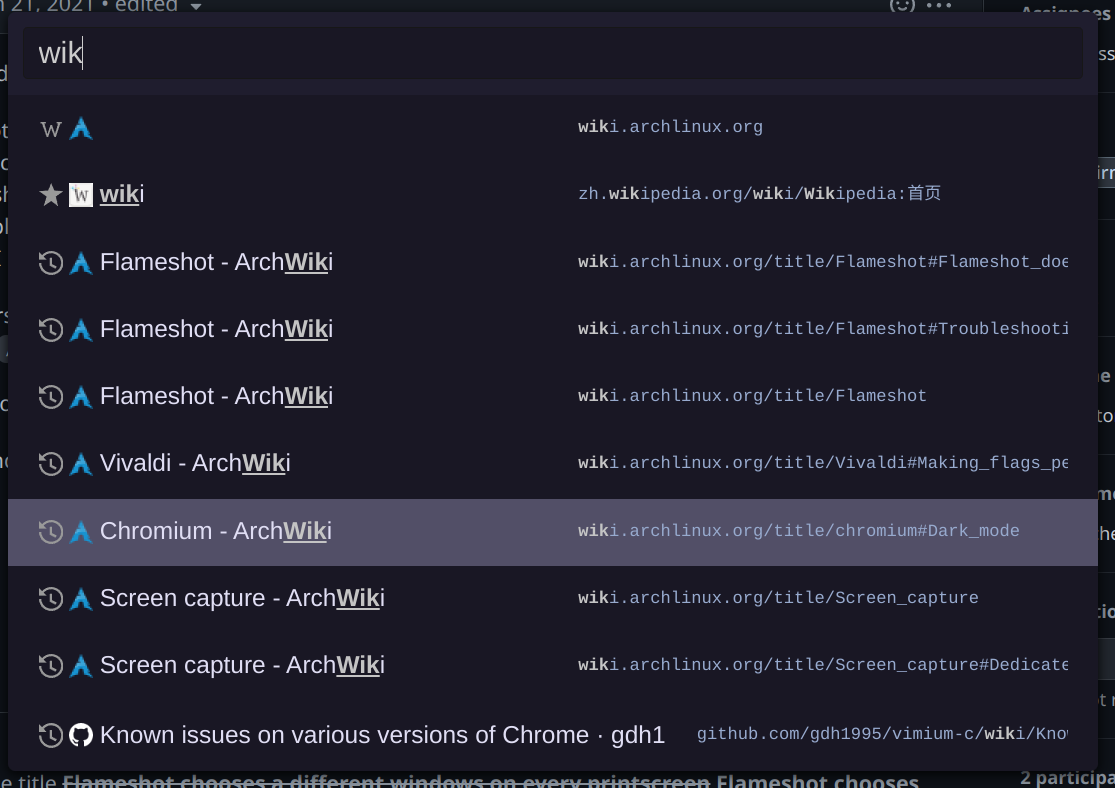Image resolution: width=1115 pixels, height=788 pixels.
Task: Open chromium#Dark_mode URL
Action: pyautogui.click(x=799, y=531)
